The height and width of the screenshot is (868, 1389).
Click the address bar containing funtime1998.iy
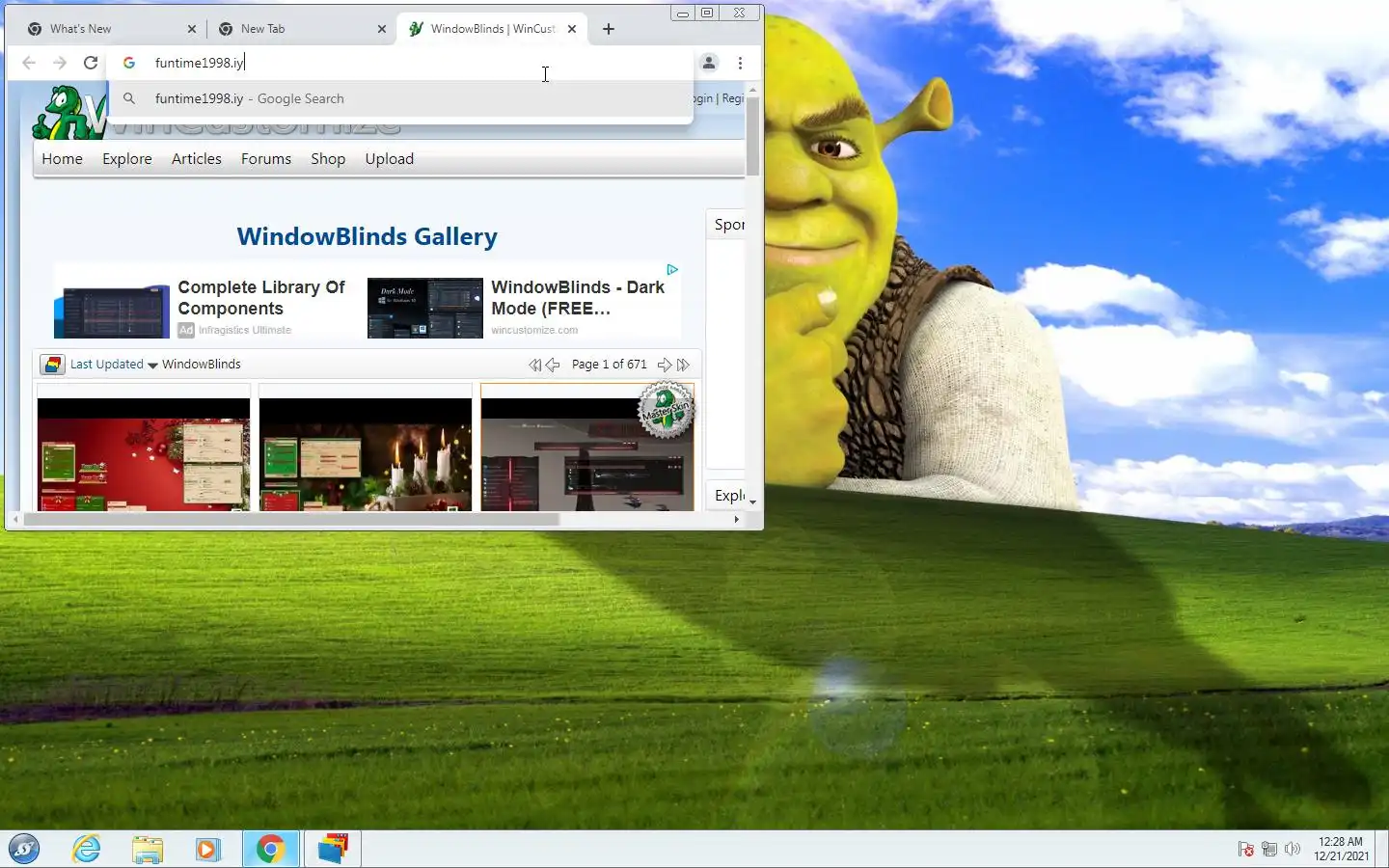point(400,63)
